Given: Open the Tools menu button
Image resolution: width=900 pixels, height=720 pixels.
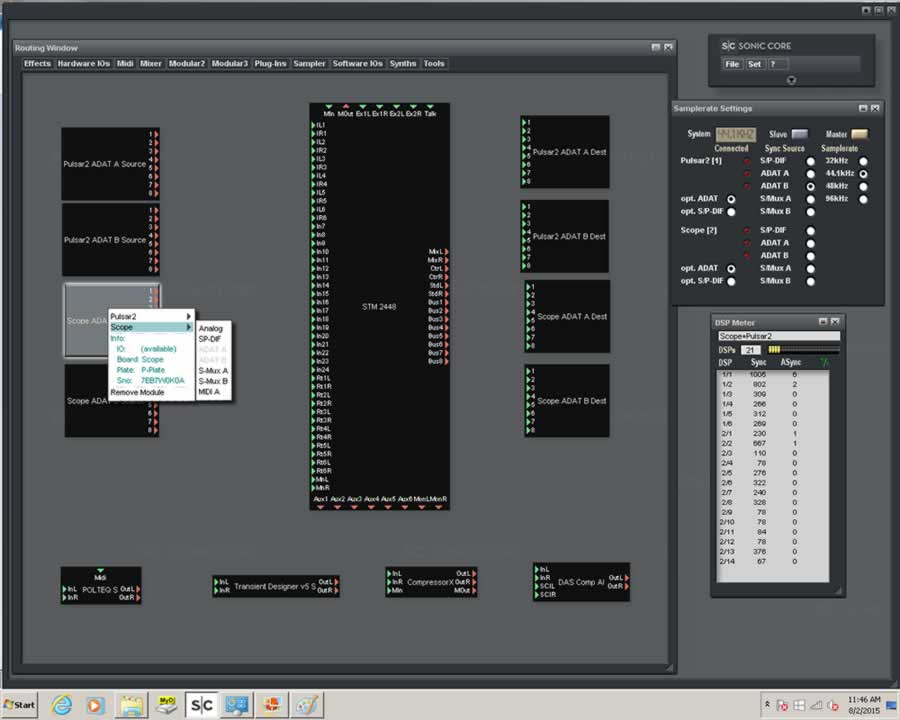Looking at the screenshot, I should click(434, 64).
